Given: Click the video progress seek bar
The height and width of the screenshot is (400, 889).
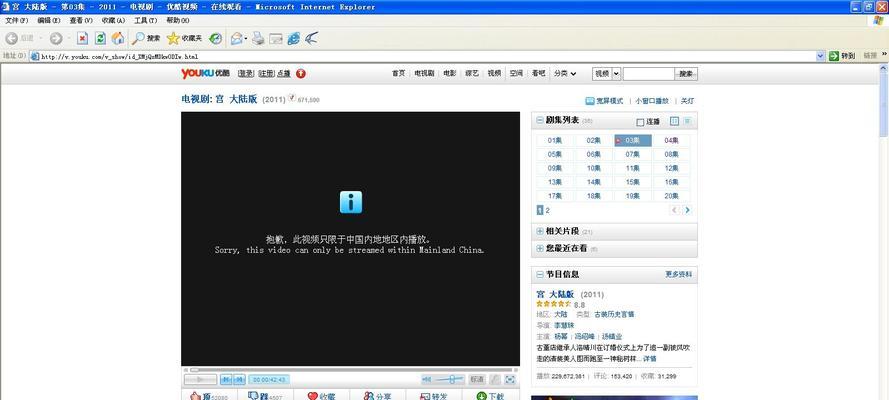Looking at the screenshot, I should pos(350,369).
